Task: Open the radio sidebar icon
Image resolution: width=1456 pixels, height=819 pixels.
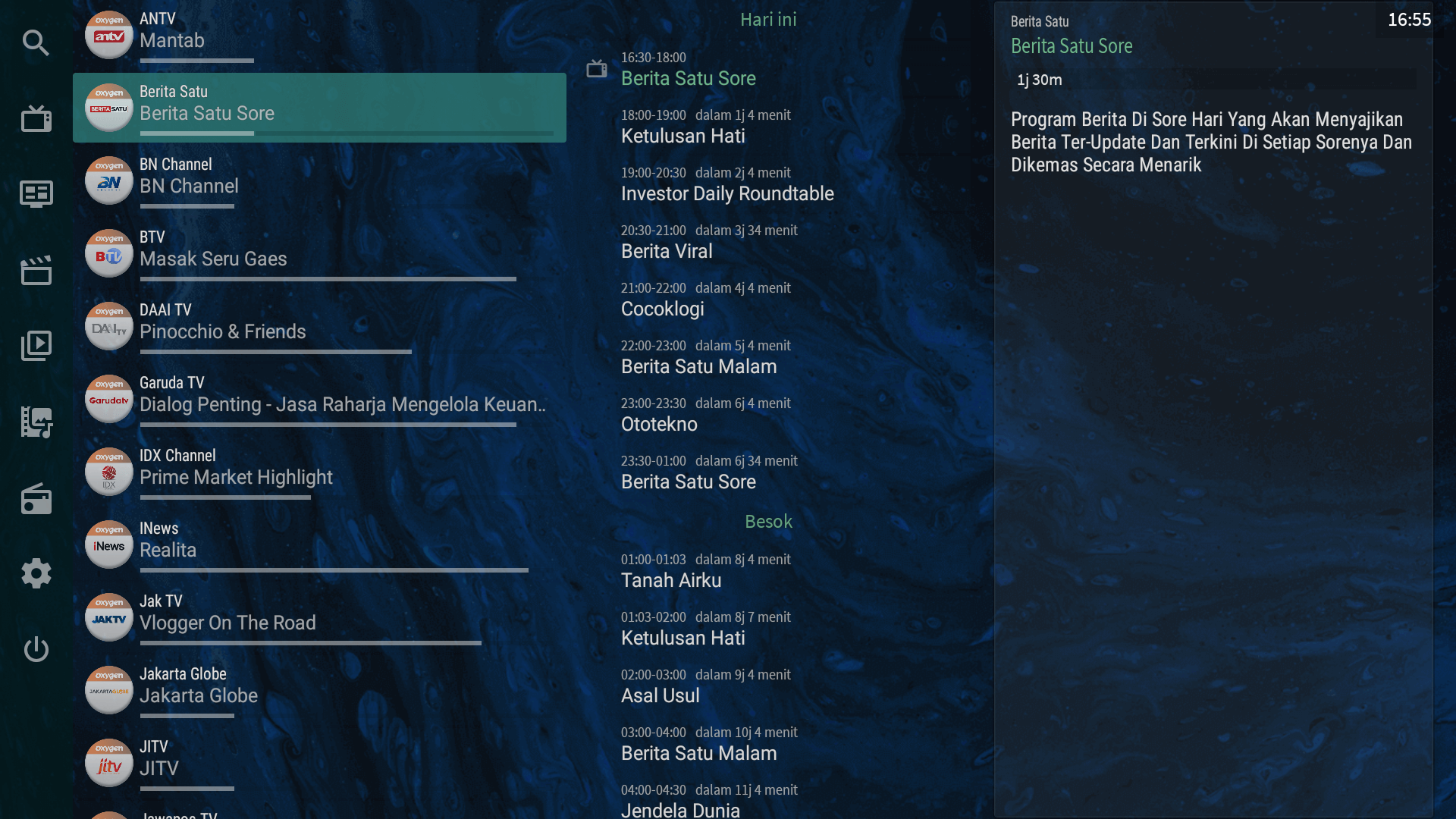Action: [x=36, y=498]
